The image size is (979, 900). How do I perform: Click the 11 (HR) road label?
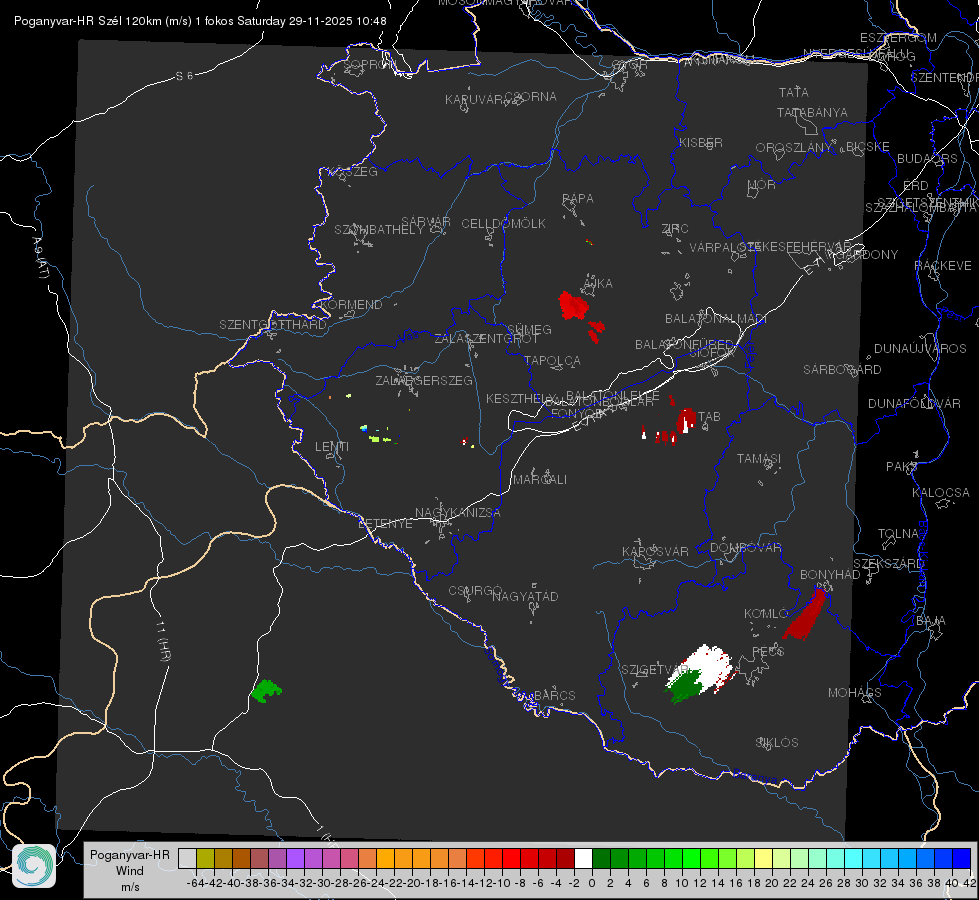pyautogui.click(x=163, y=641)
